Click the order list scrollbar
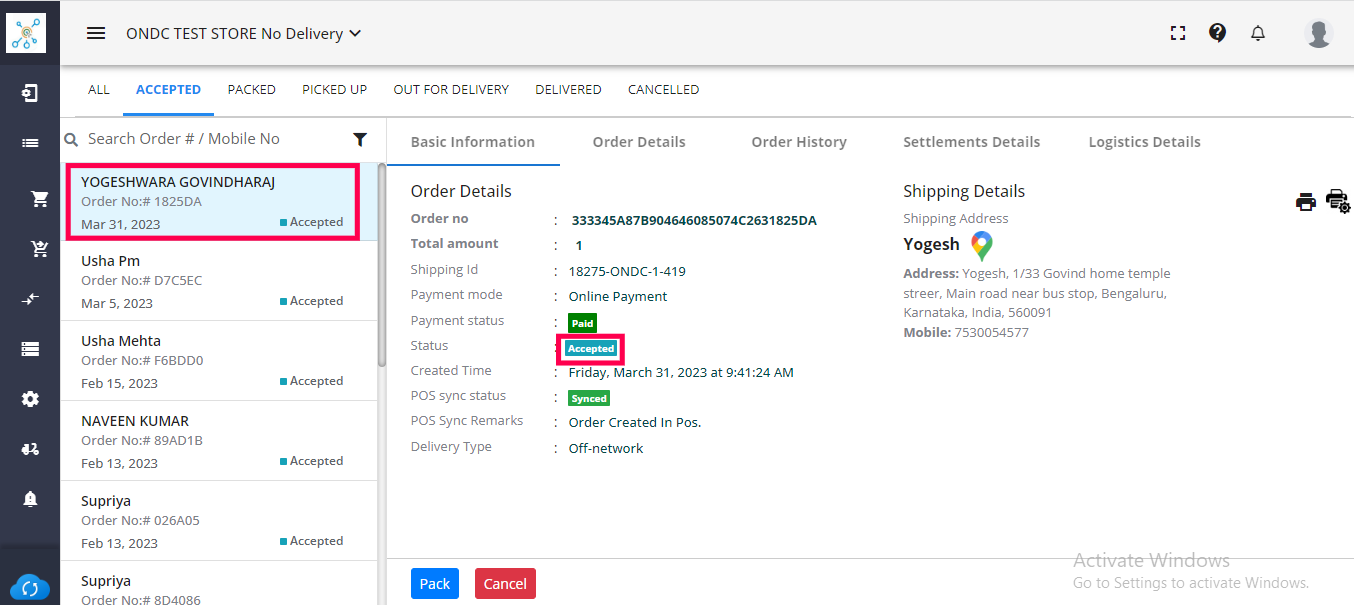Viewport: 1354px width, 605px height. [x=382, y=264]
